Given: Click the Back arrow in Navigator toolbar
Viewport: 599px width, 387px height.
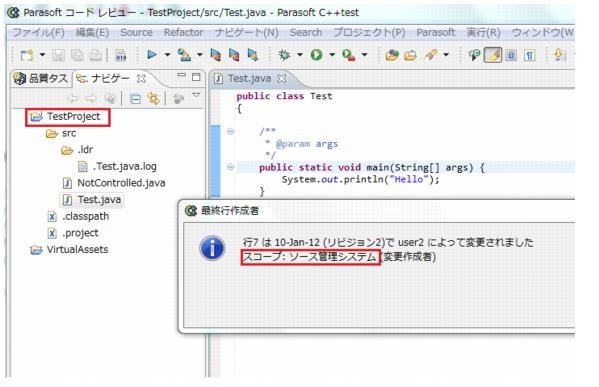Looking at the screenshot, I should (73, 99).
